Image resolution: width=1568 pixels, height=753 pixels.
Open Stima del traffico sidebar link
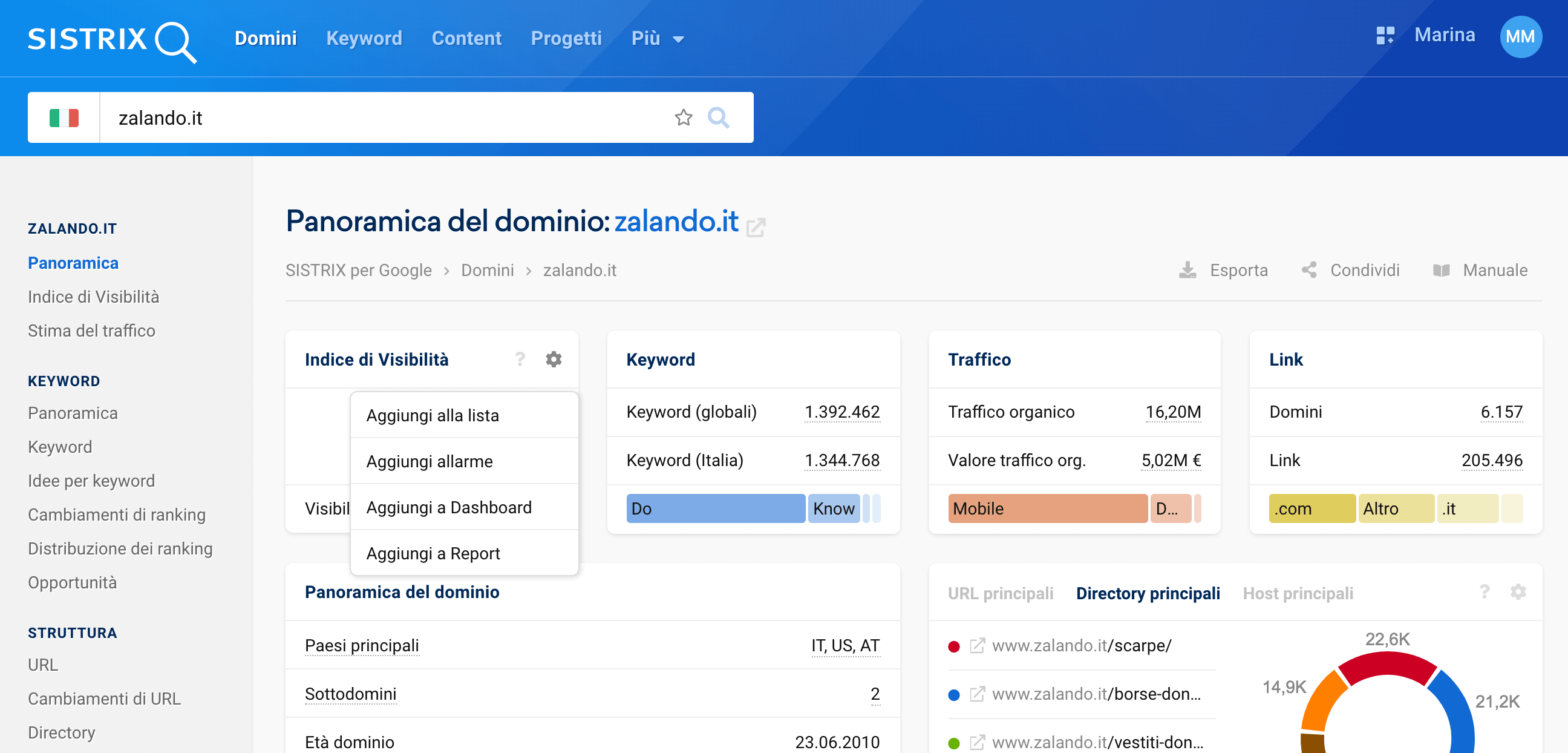[91, 331]
